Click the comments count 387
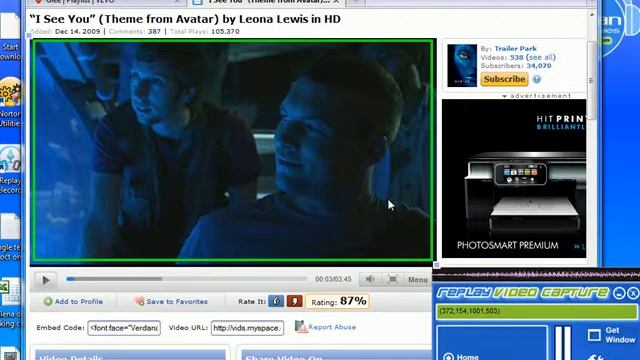 tap(154, 31)
